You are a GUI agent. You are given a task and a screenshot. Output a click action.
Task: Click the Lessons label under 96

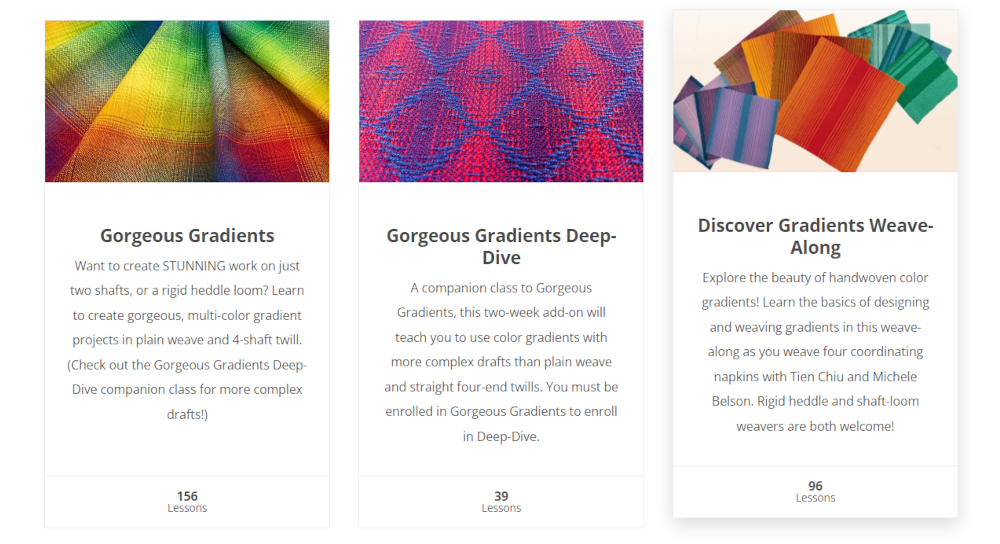(x=815, y=498)
